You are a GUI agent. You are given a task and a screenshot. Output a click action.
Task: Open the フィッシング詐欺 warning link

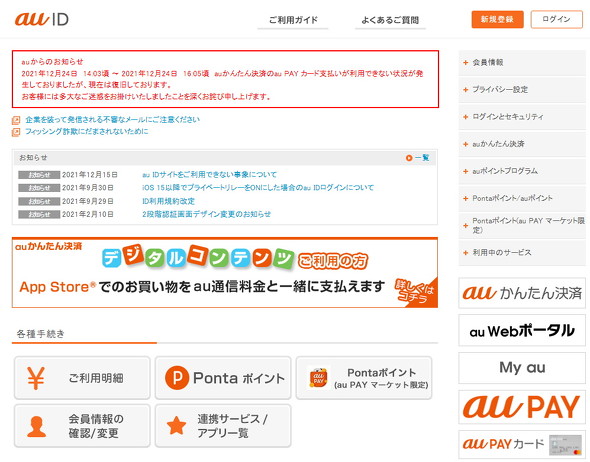pyautogui.click(x=87, y=131)
